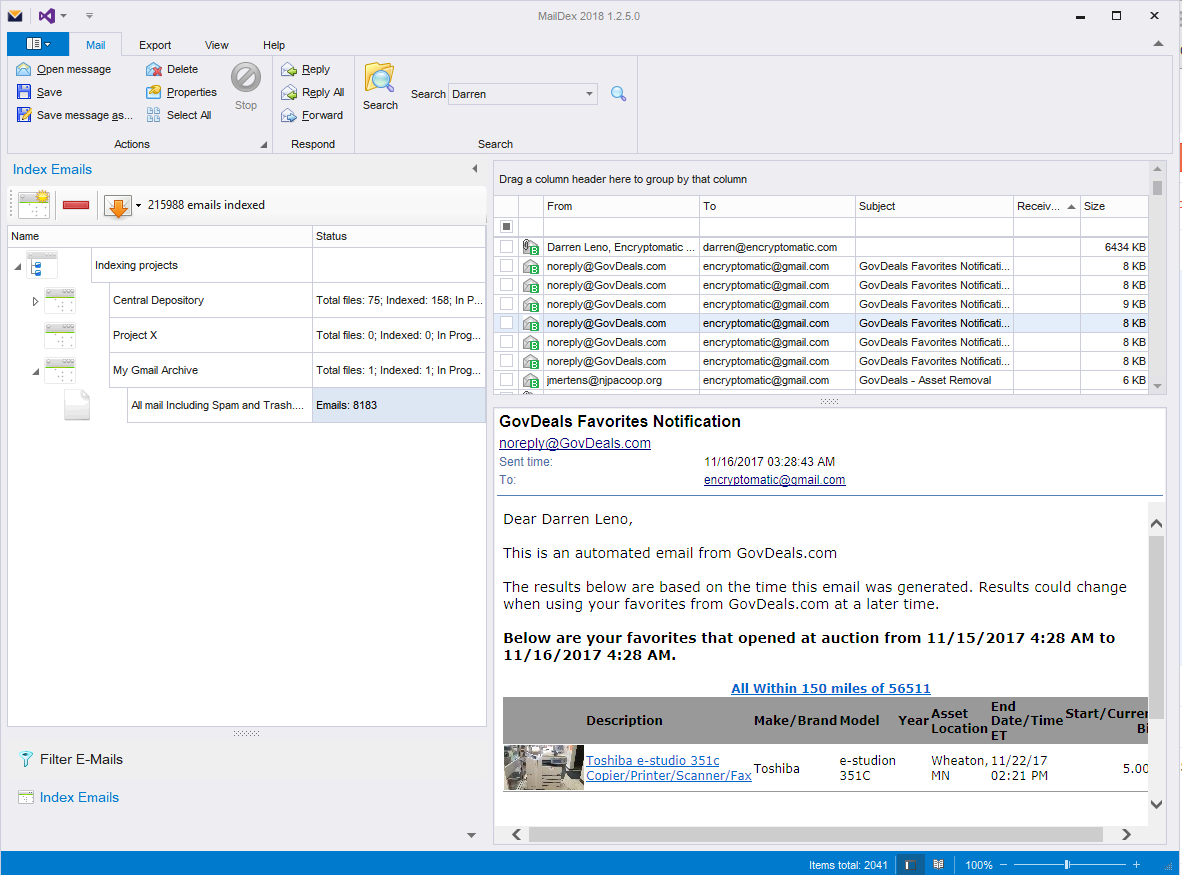Check the checkbox on the jmertens email row
Screen dimensions: 1182x875
[506, 380]
